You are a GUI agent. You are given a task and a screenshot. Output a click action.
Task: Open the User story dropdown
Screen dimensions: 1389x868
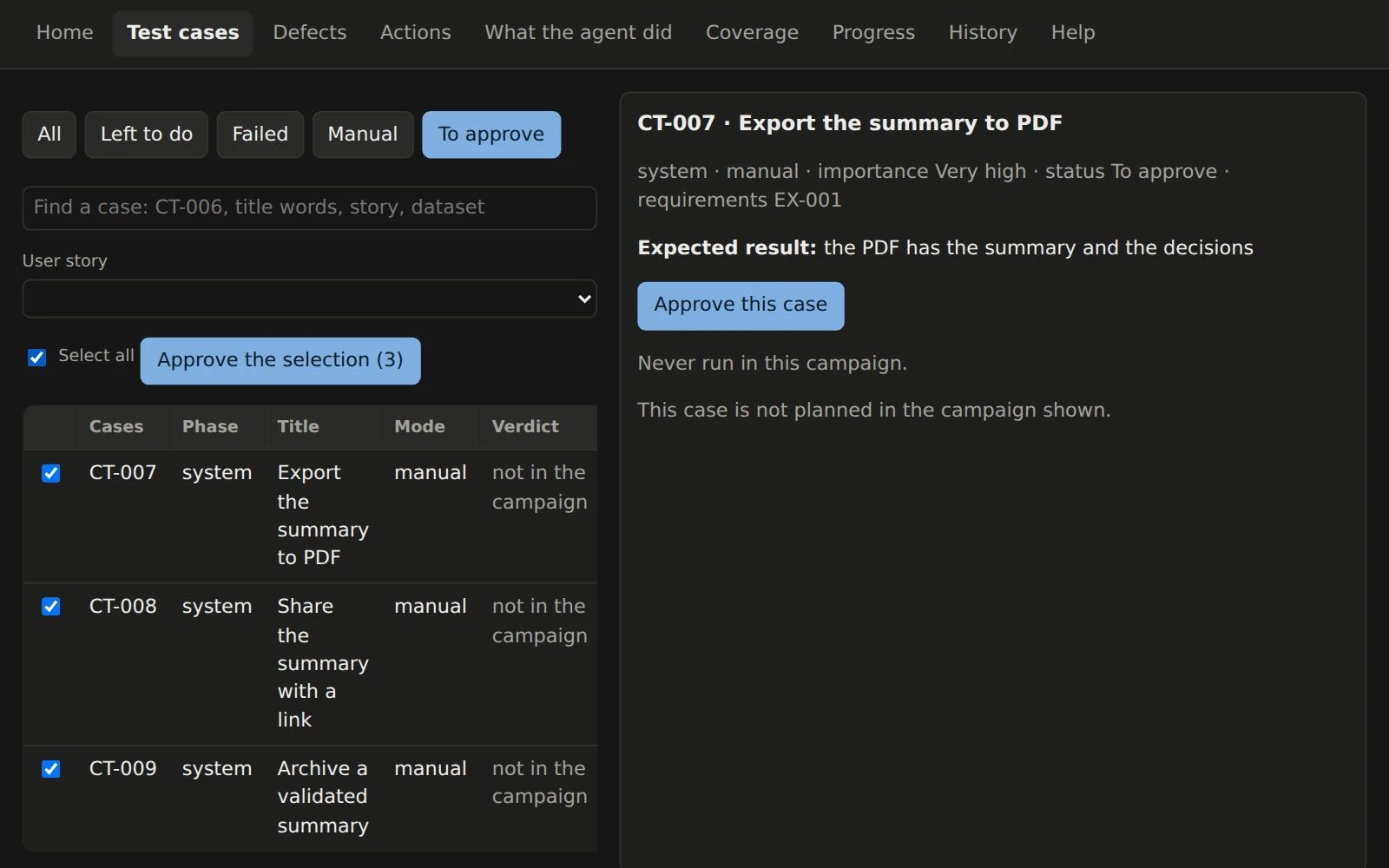pyautogui.click(x=309, y=299)
